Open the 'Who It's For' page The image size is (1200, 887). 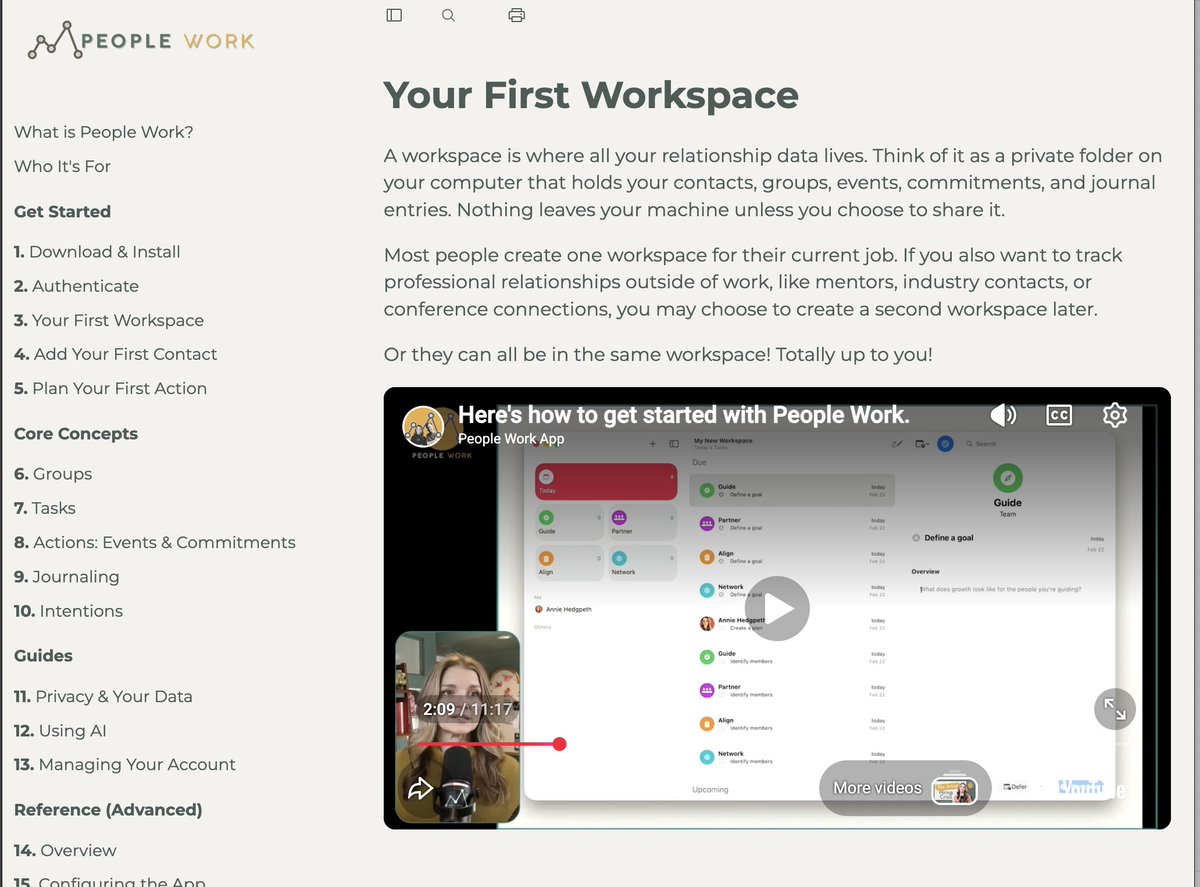(62, 166)
